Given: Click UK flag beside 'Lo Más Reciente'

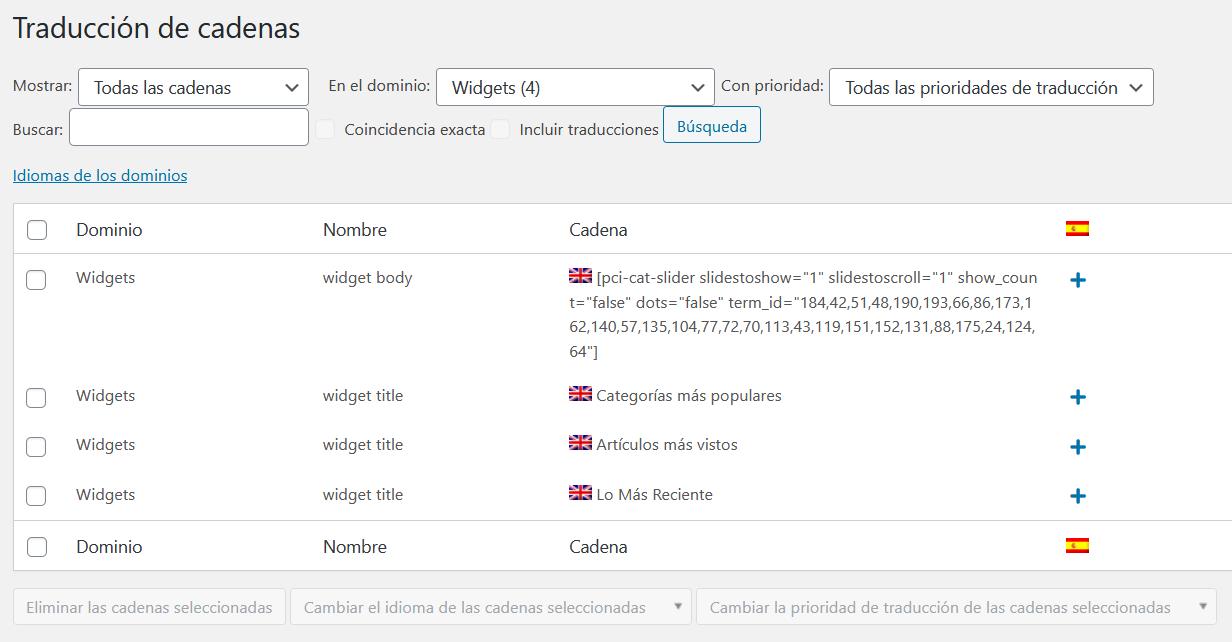Looking at the screenshot, I should coord(580,493).
